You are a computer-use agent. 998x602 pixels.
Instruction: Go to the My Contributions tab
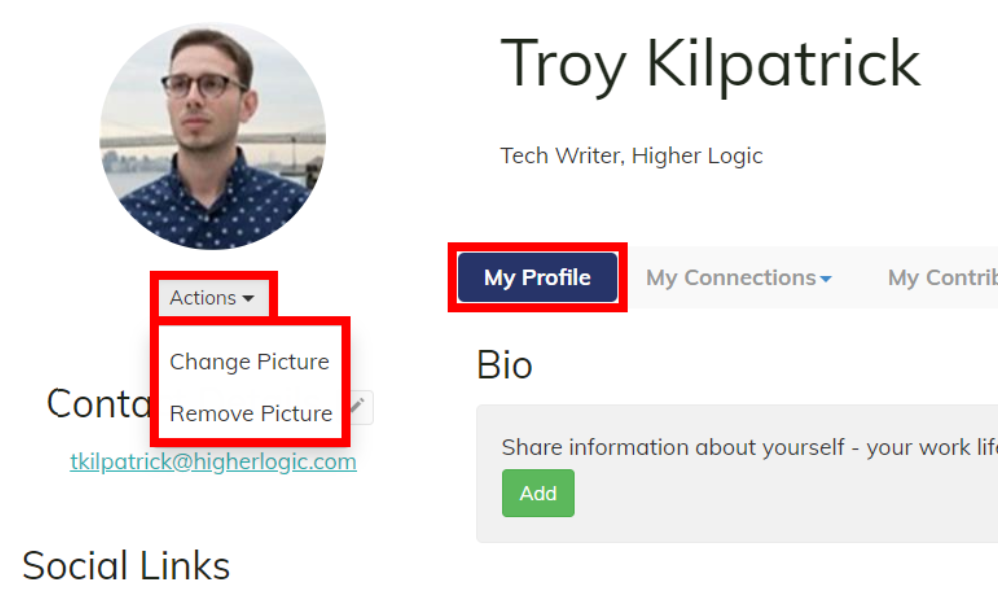[943, 277]
